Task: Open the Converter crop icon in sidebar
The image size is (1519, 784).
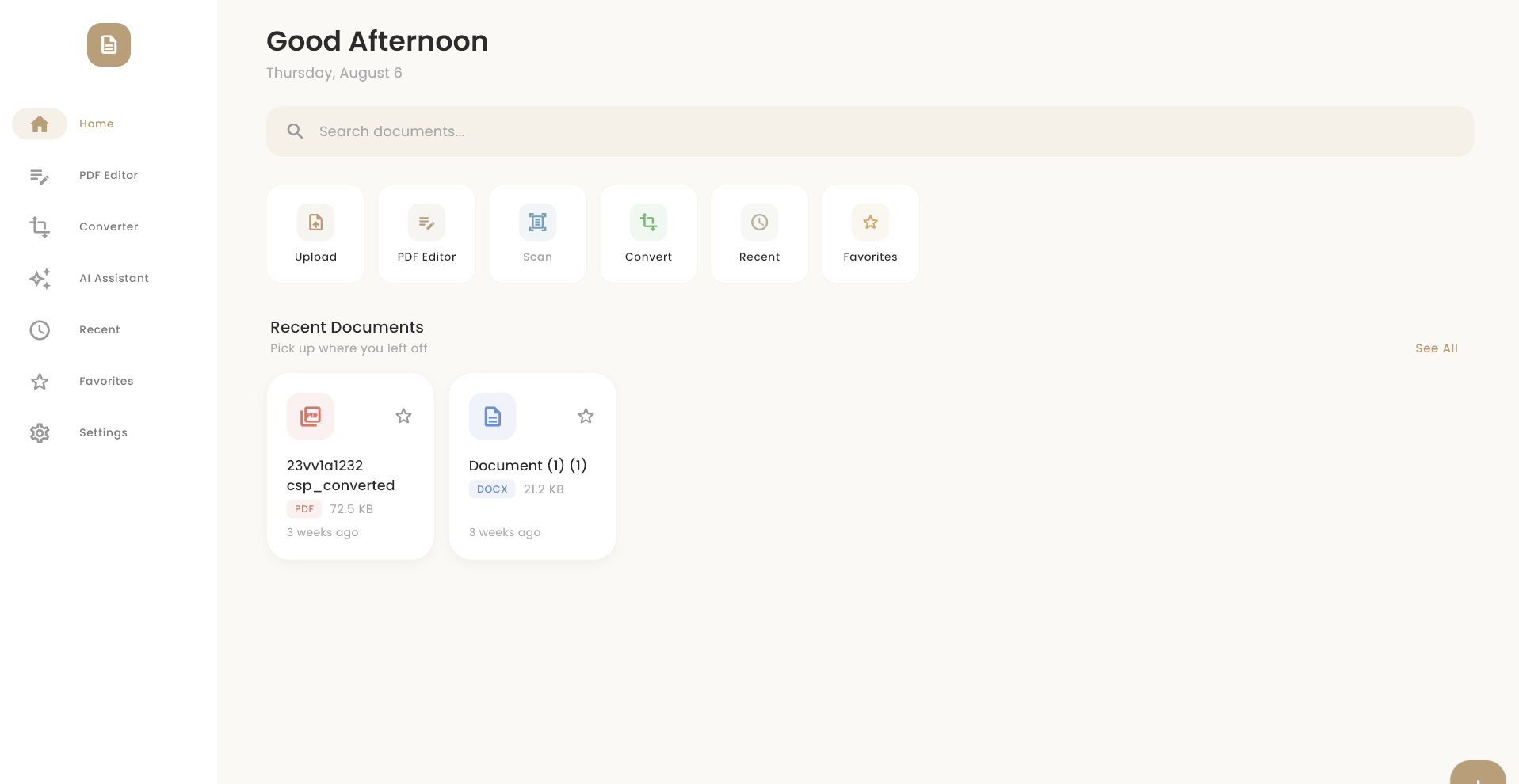Action: click(x=40, y=227)
